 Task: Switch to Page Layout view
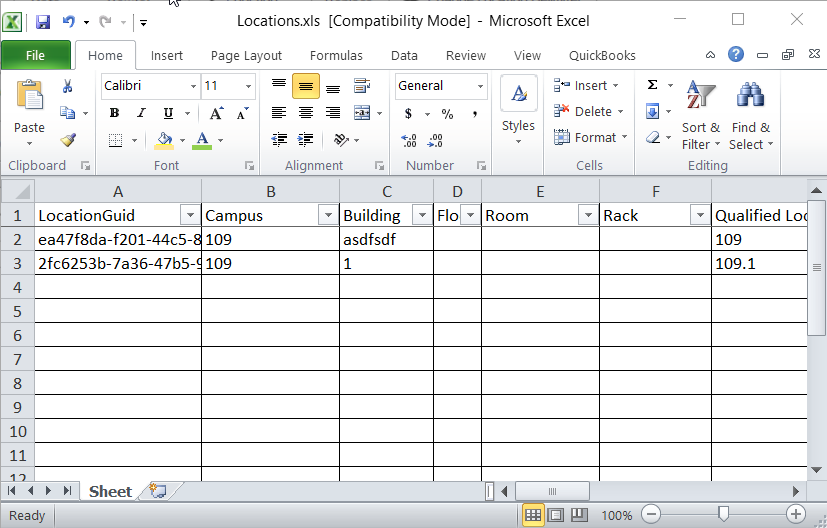tap(556, 515)
